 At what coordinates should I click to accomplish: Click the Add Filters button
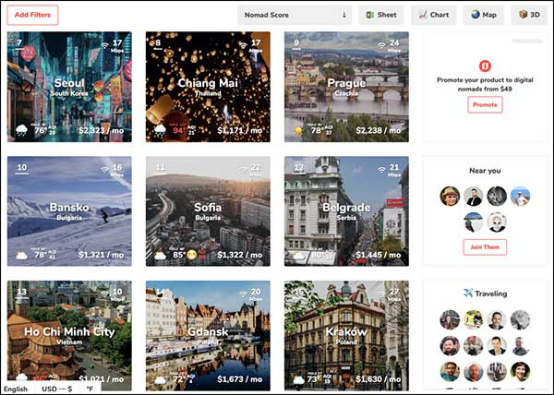coord(33,15)
